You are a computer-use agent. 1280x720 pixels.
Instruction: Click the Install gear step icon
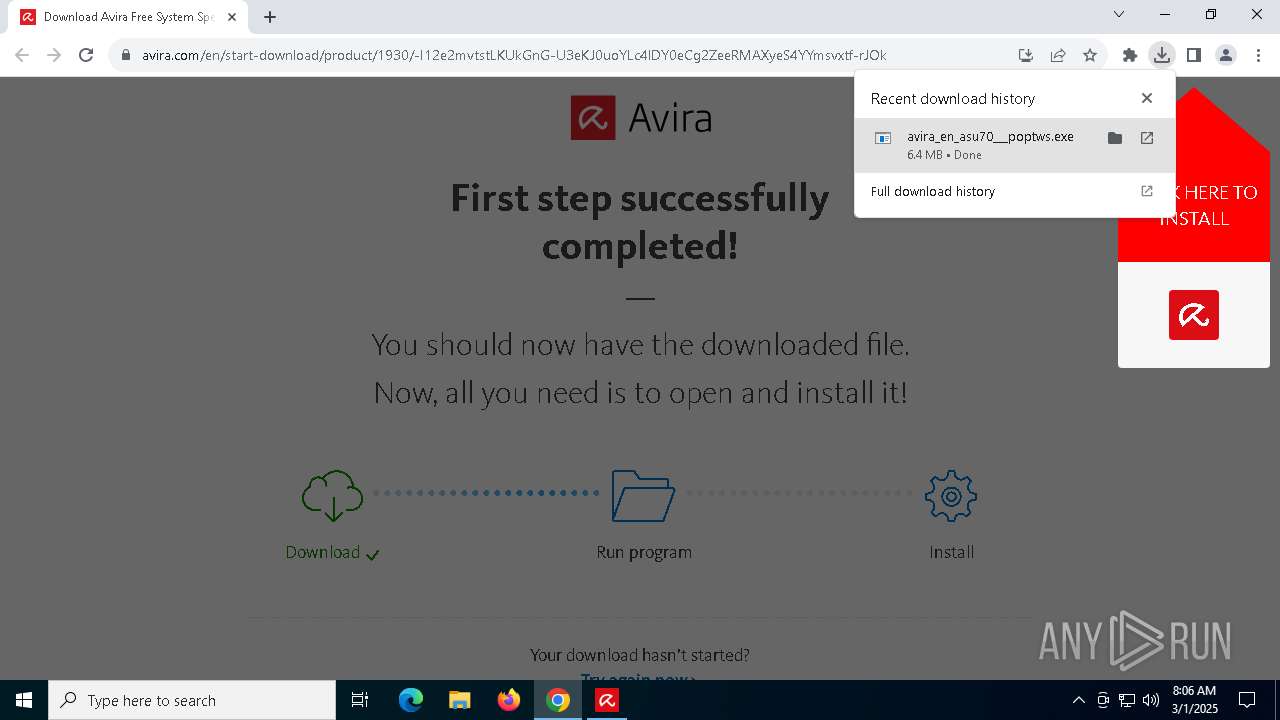(951, 496)
